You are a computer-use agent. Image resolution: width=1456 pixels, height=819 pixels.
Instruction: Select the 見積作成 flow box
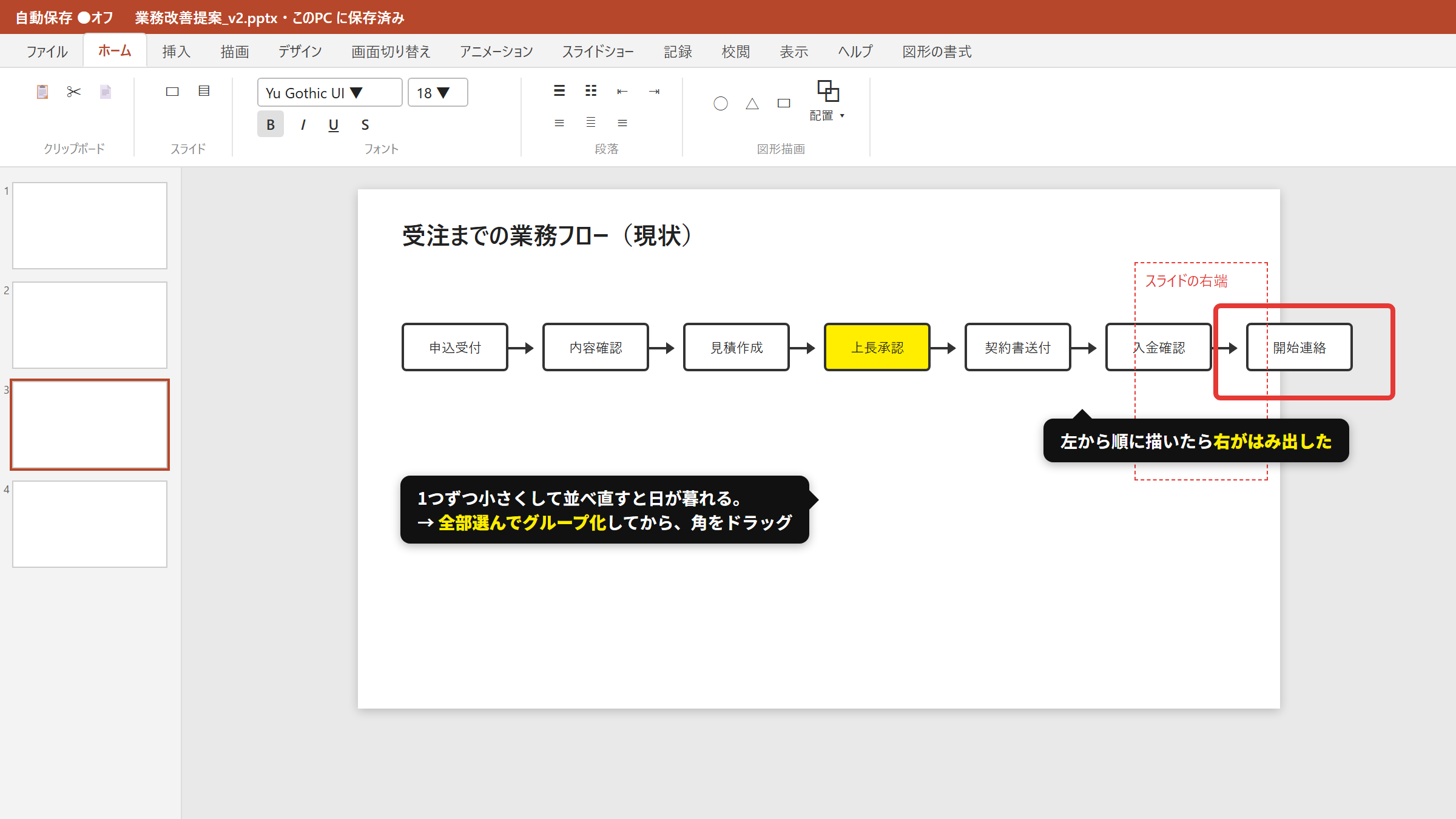pyautogui.click(x=736, y=347)
